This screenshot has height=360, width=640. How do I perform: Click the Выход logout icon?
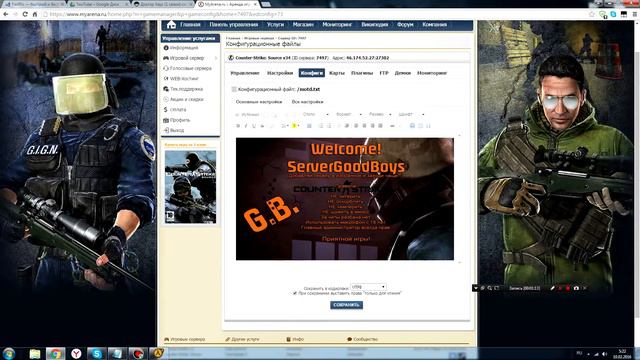166,130
